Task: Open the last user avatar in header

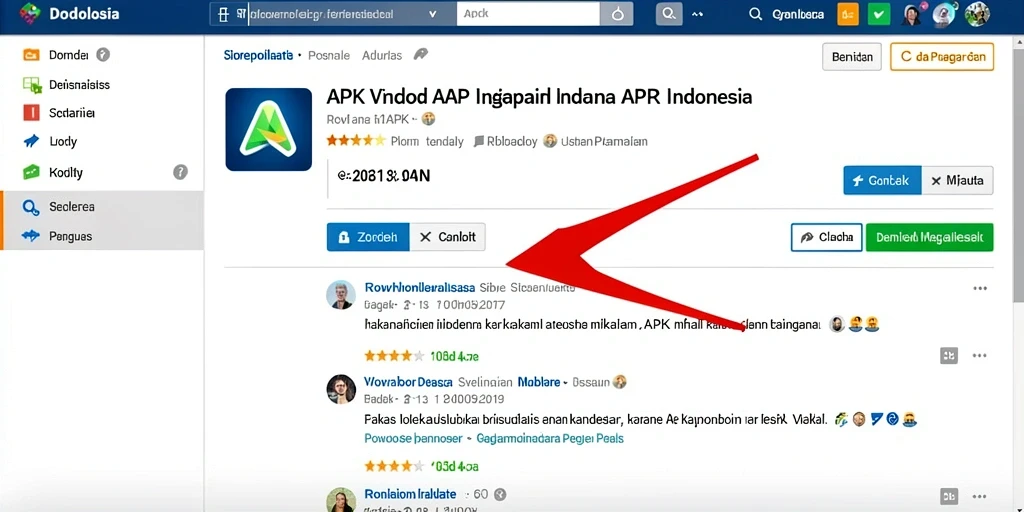Action: coord(977,14)
